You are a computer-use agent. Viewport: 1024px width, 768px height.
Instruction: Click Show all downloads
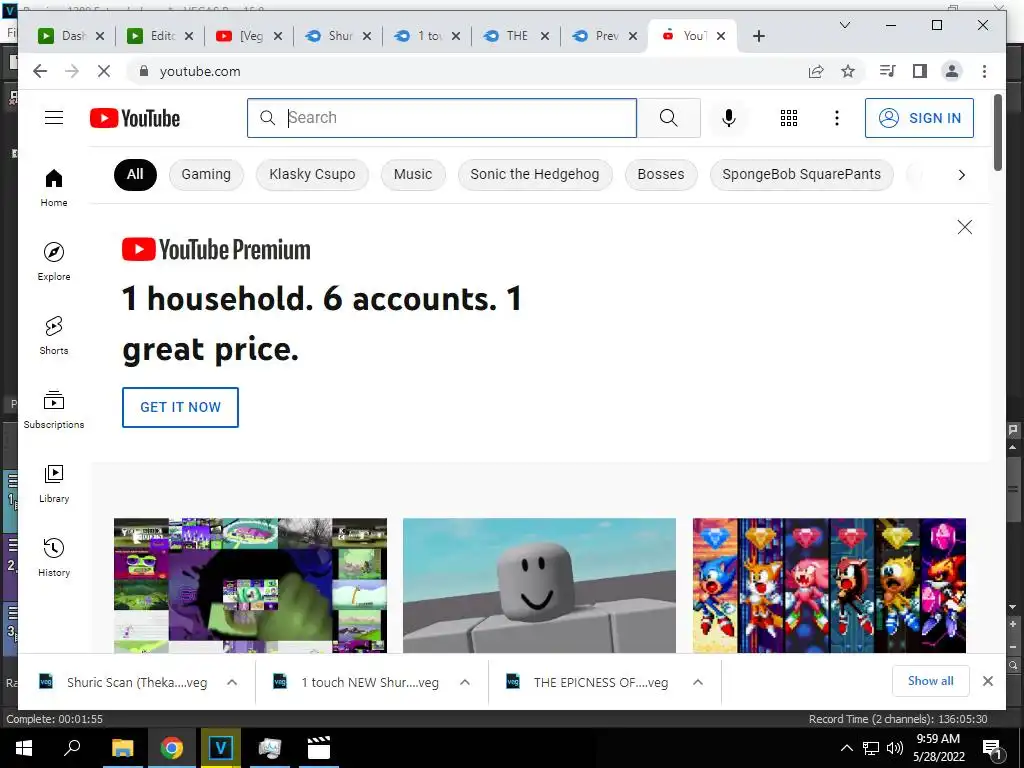(x=931, y=681)
